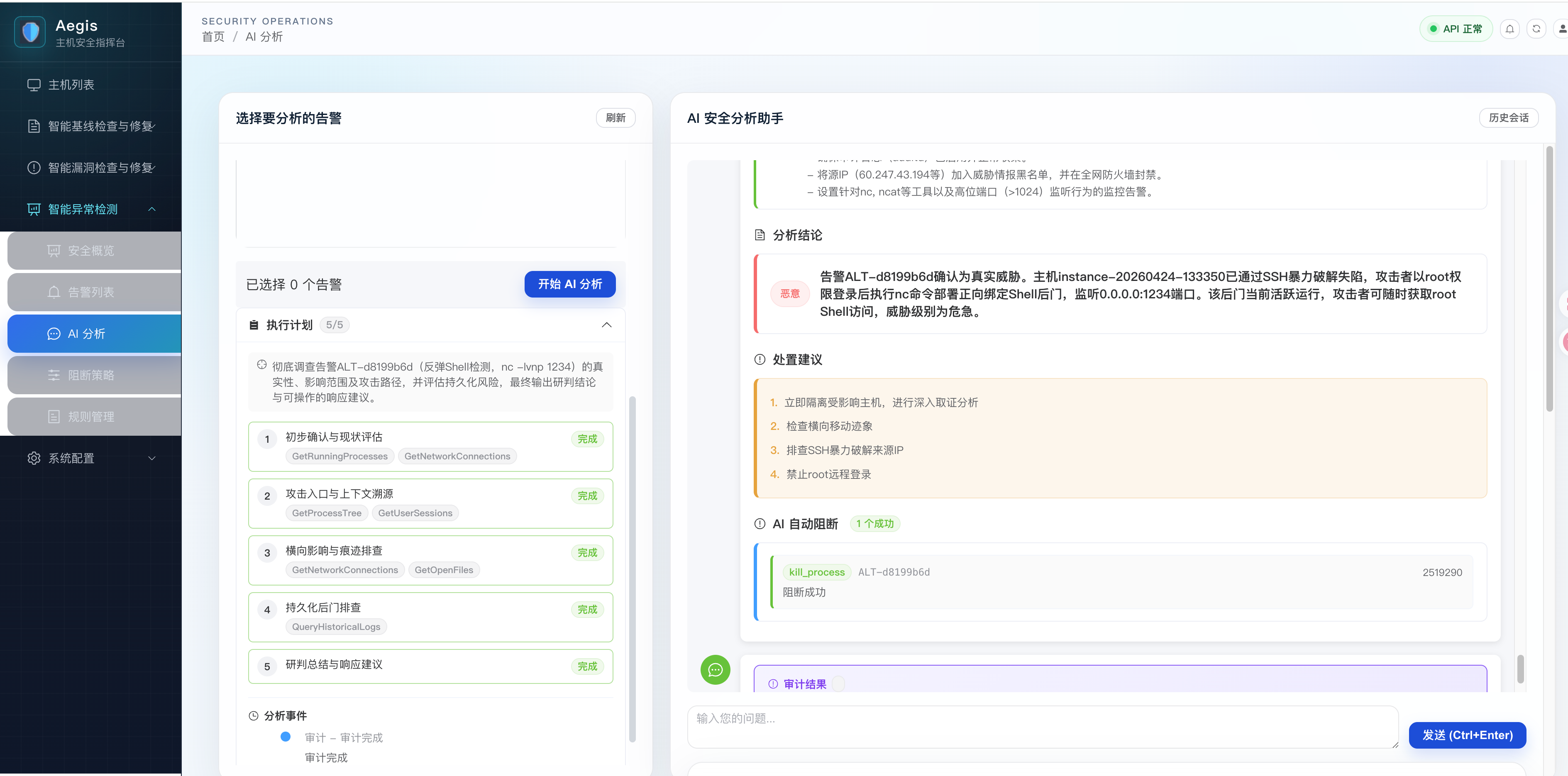1568x776 pixels.
Task: Click recommendation 禁止root远程登录
Action: click(x=828, y=475)
